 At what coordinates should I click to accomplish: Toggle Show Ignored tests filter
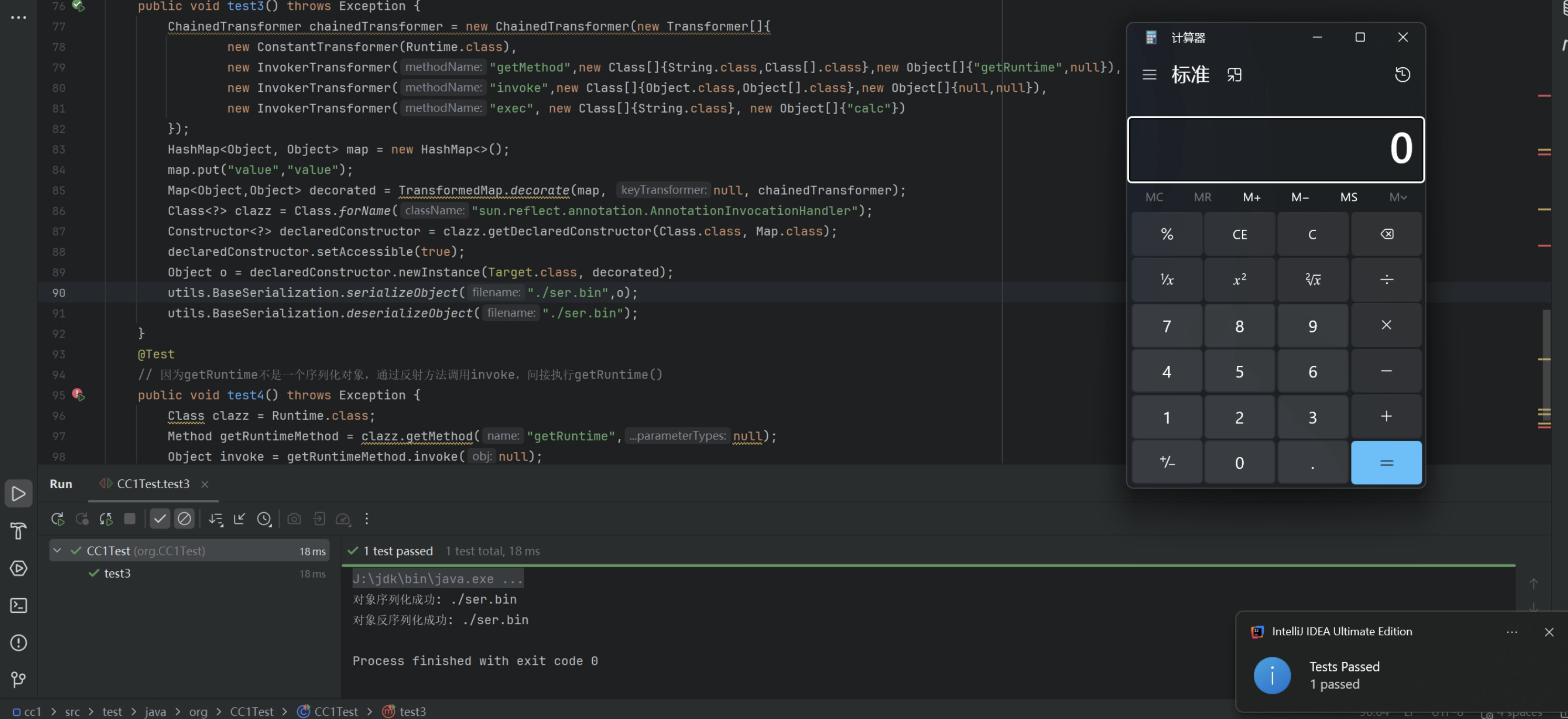[x=184, y=519]
